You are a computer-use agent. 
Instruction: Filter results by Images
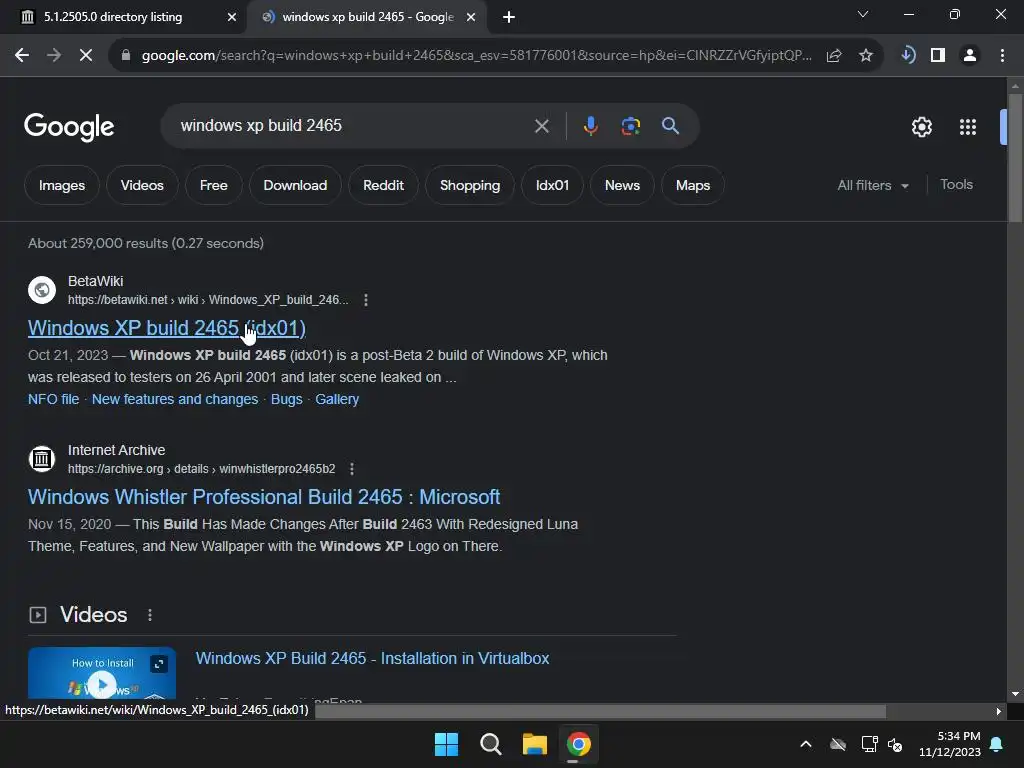62,185
